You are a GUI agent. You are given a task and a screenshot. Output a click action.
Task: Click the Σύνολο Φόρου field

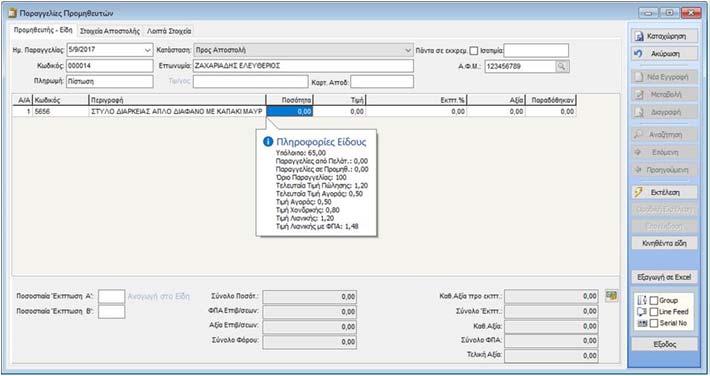click(x=310, y=342)
